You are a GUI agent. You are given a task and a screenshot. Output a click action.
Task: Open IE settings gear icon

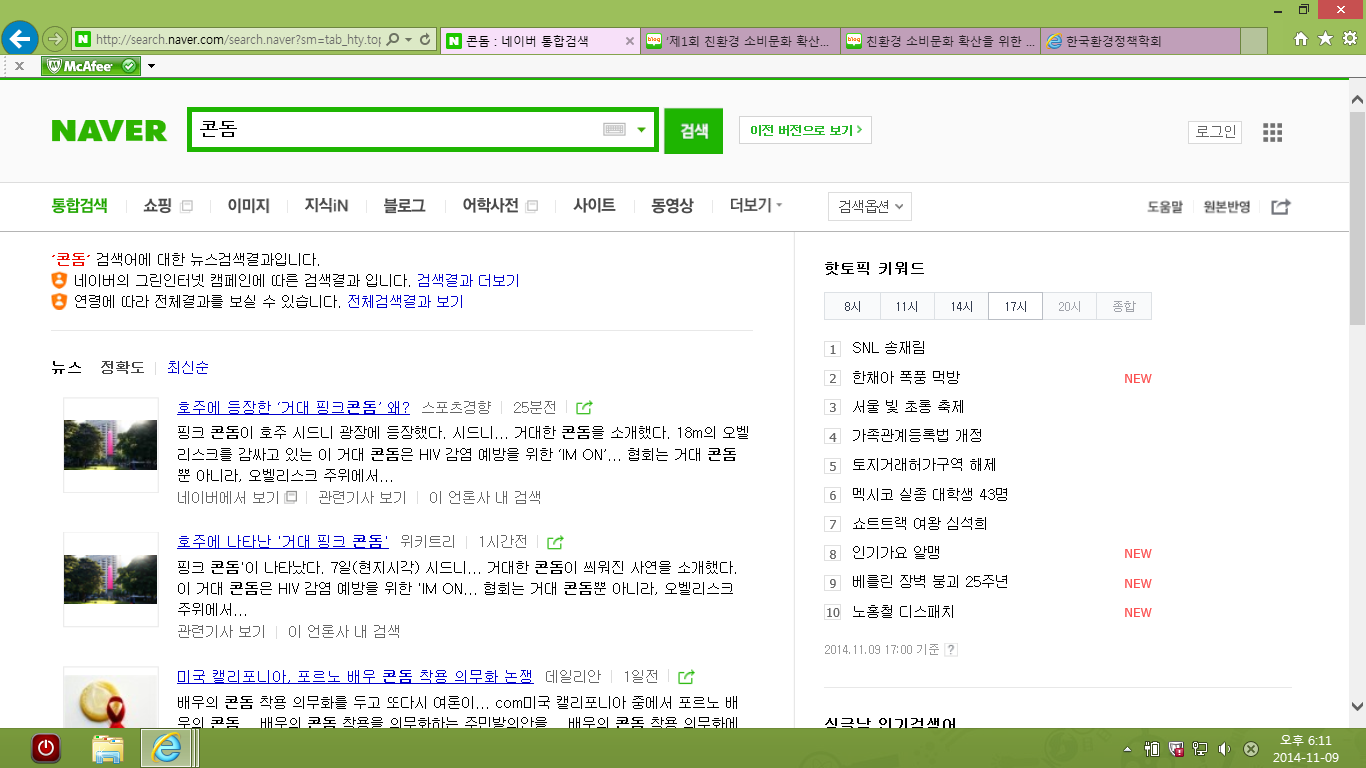tap(1349, 39)
